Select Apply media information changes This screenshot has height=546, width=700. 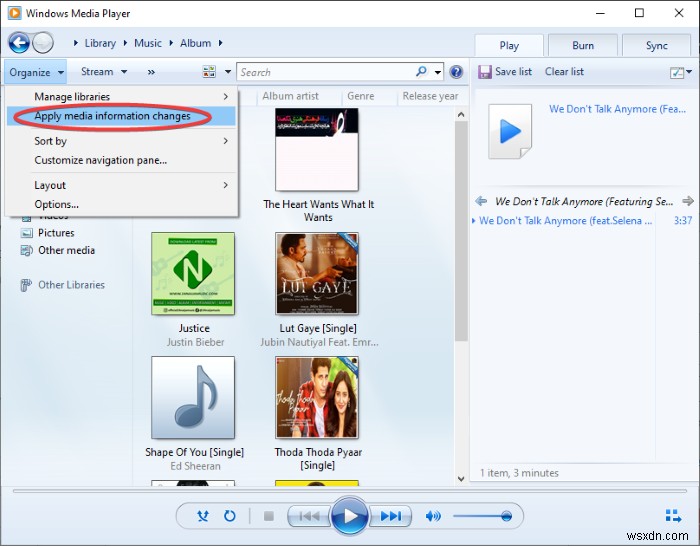(x=121, y=116)
